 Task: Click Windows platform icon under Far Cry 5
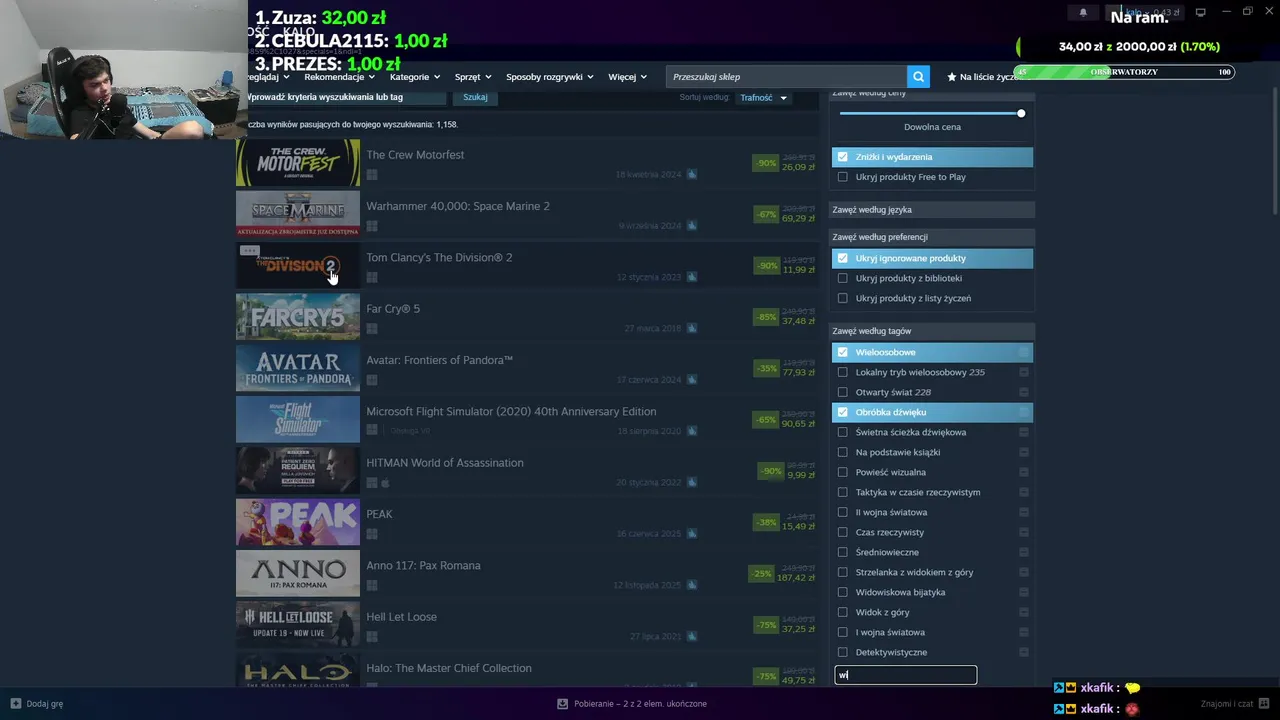[x=372, y=328]
